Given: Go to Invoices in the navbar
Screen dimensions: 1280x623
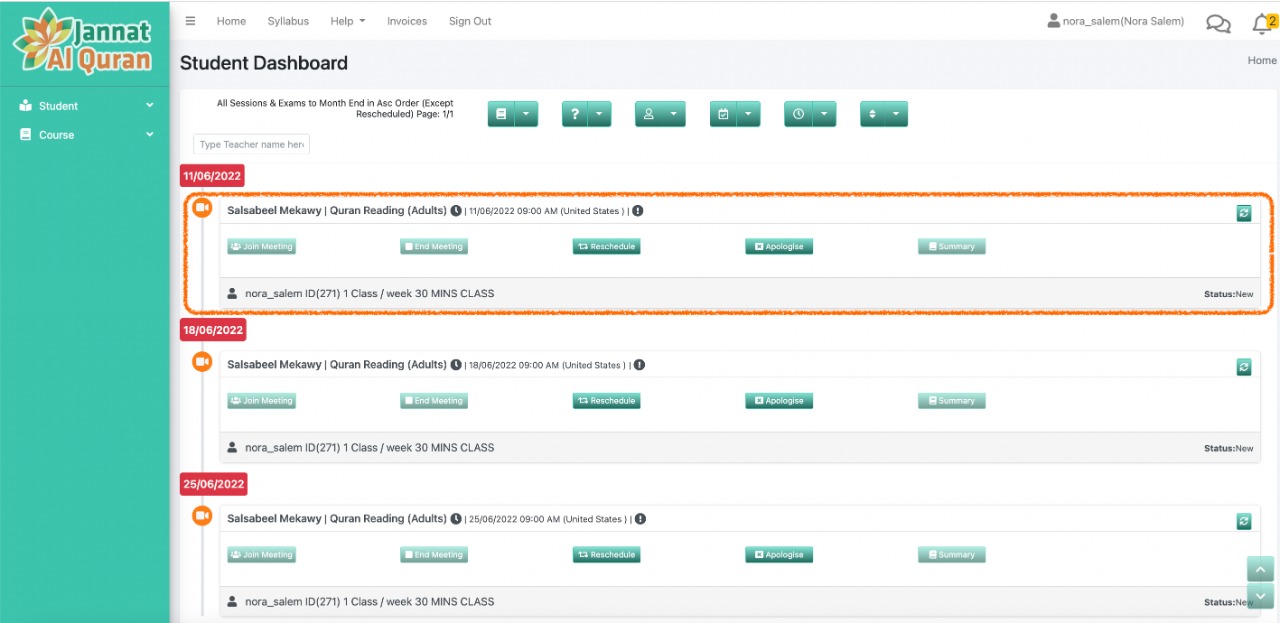Looking at the screenshot, I should (x=407, y=21).
